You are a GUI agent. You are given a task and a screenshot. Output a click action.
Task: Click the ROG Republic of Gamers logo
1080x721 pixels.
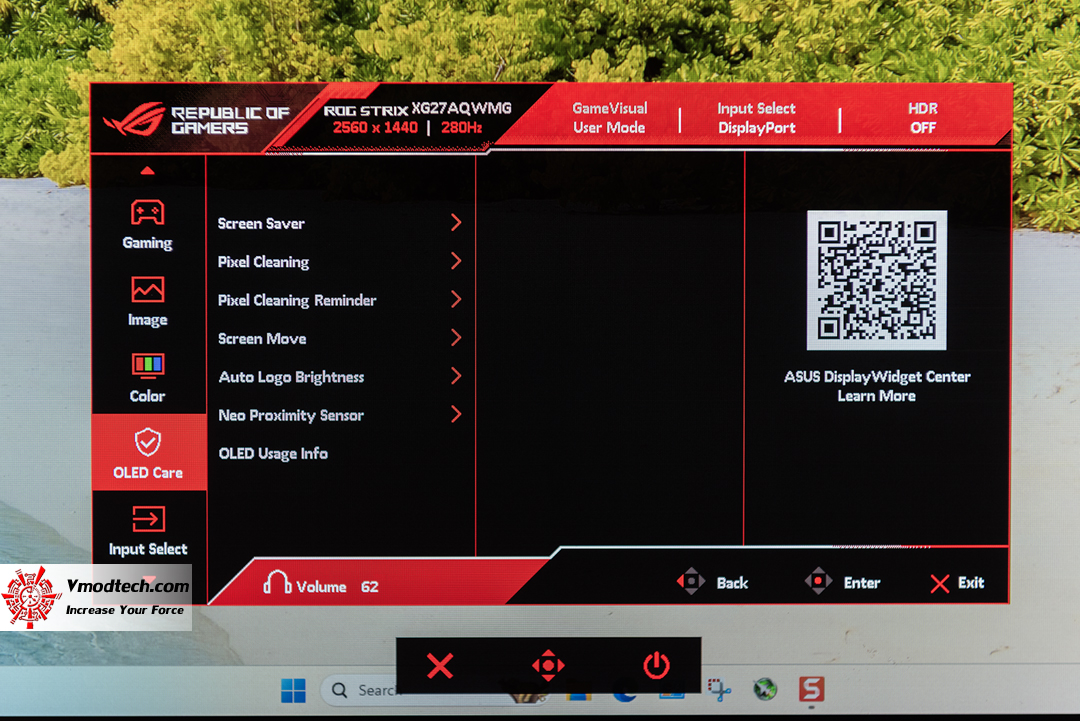tap(196, 120)
